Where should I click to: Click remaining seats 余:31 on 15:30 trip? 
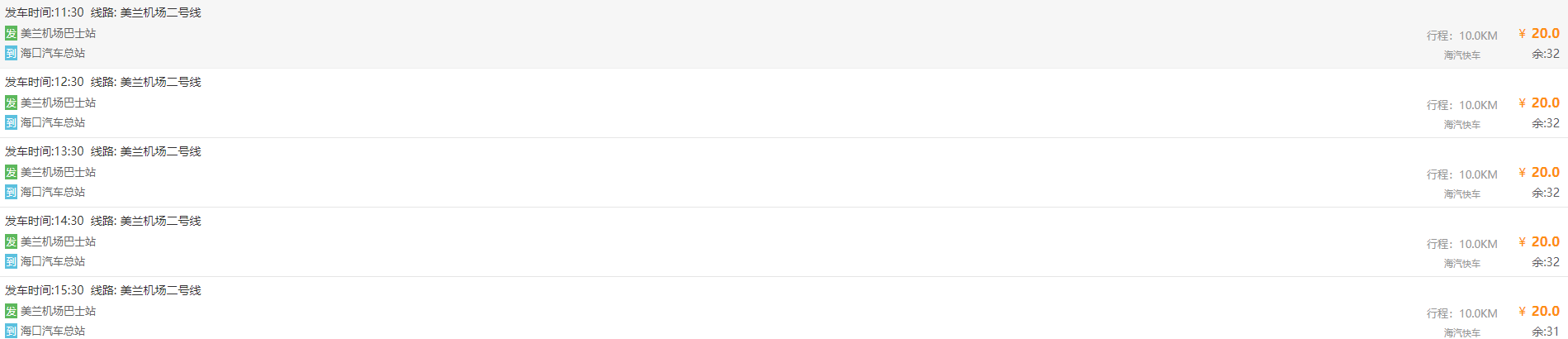tap(1545, 332)
